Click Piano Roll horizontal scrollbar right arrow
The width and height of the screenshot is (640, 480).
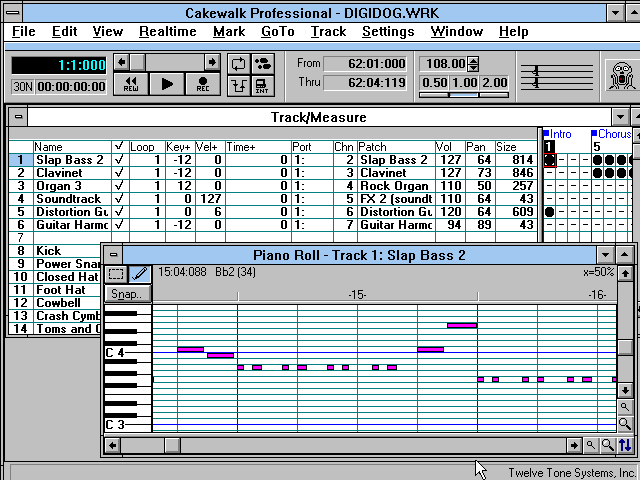[574, 445]
